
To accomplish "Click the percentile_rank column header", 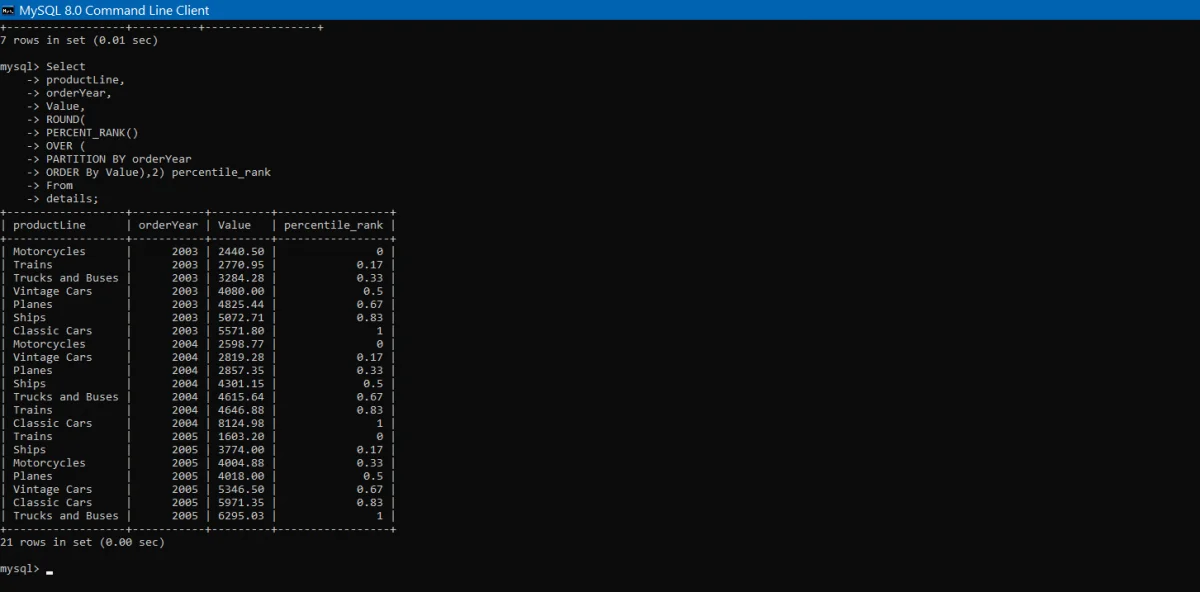I will click(333, 225).
